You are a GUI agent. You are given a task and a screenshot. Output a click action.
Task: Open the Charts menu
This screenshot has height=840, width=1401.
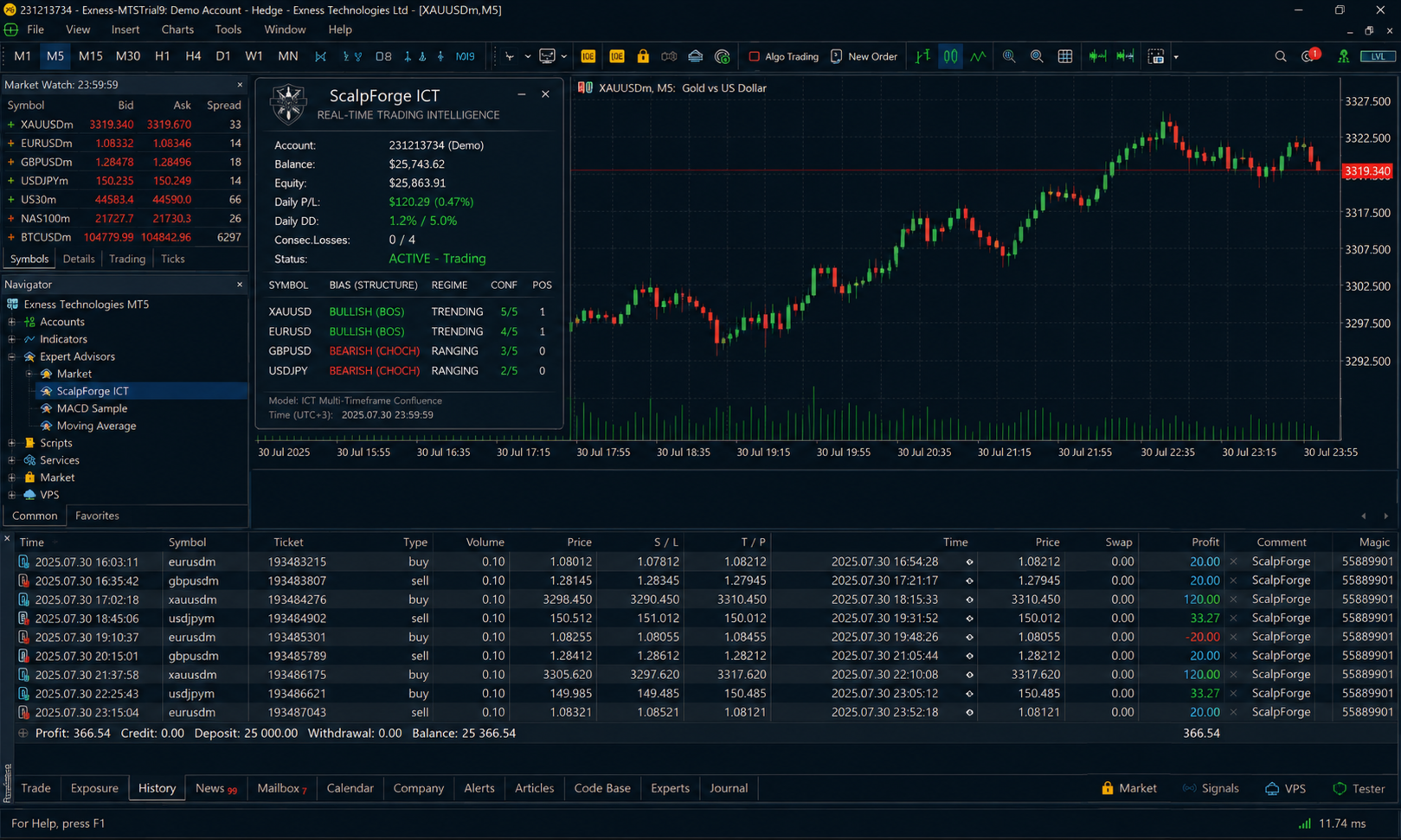[177, 29]
